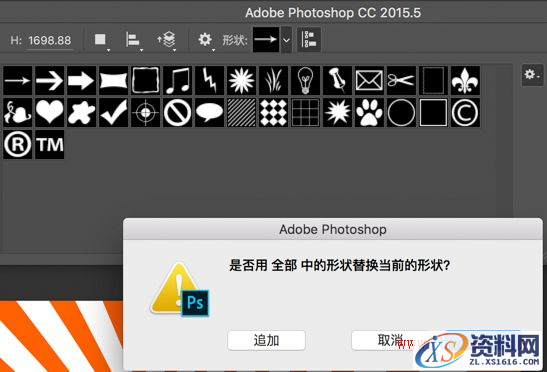The width and height of the screenshot is (547, 372).
Task: Select the copyright symbol shape
Action: (x=465, y=112)
